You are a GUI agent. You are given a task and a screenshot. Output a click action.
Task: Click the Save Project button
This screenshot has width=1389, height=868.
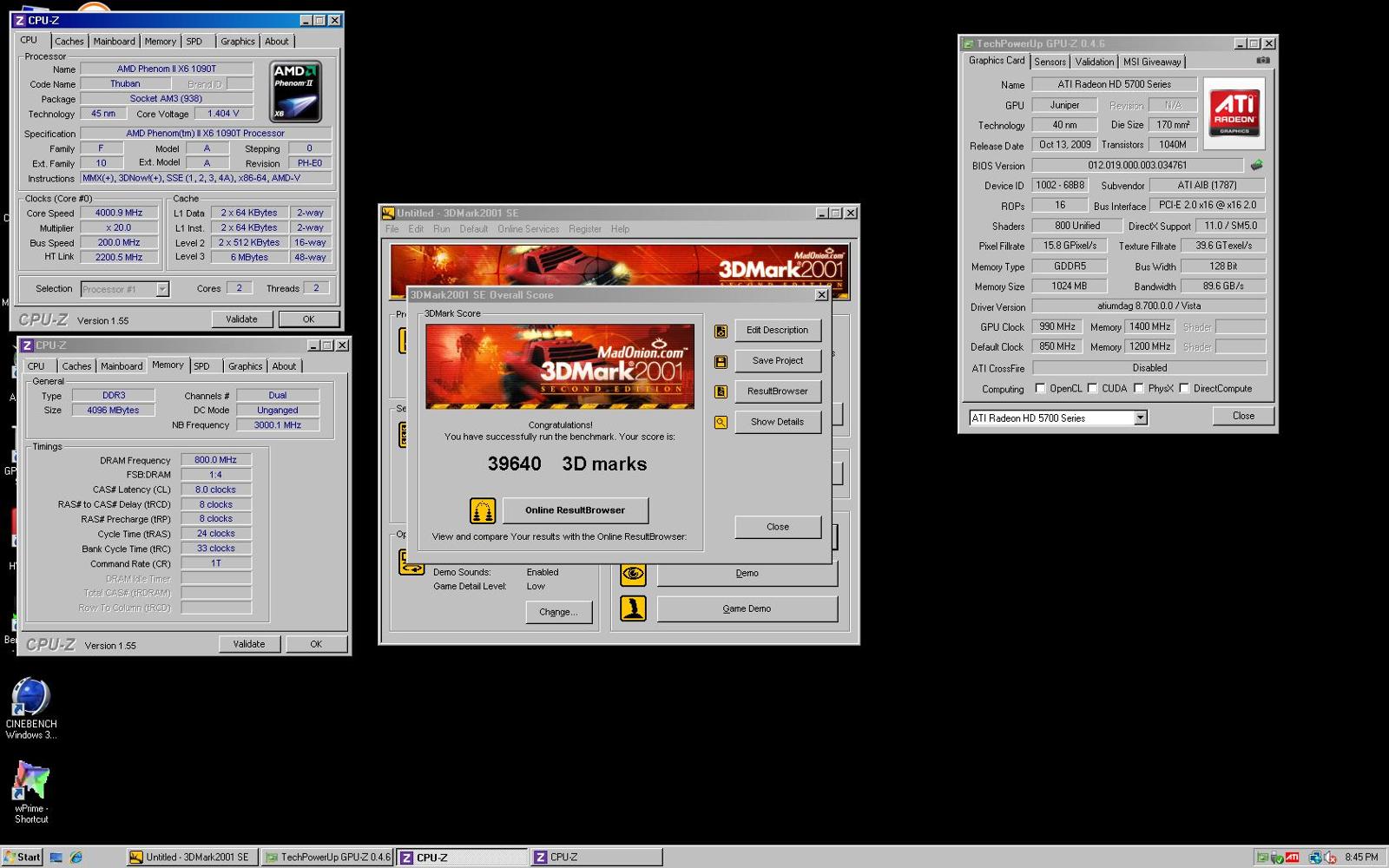tap(777, 361)
